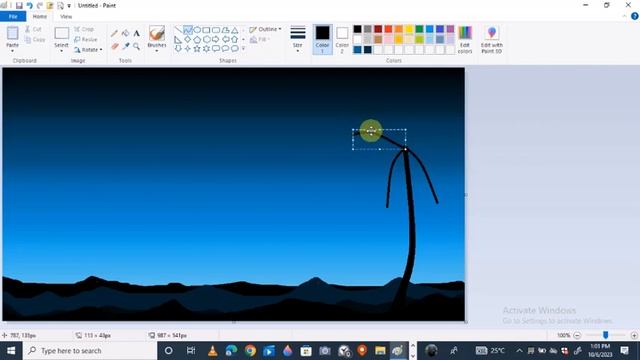This screenshot has height=360, width=640.
Task: Choose the Curve shape
Action: 187,30
